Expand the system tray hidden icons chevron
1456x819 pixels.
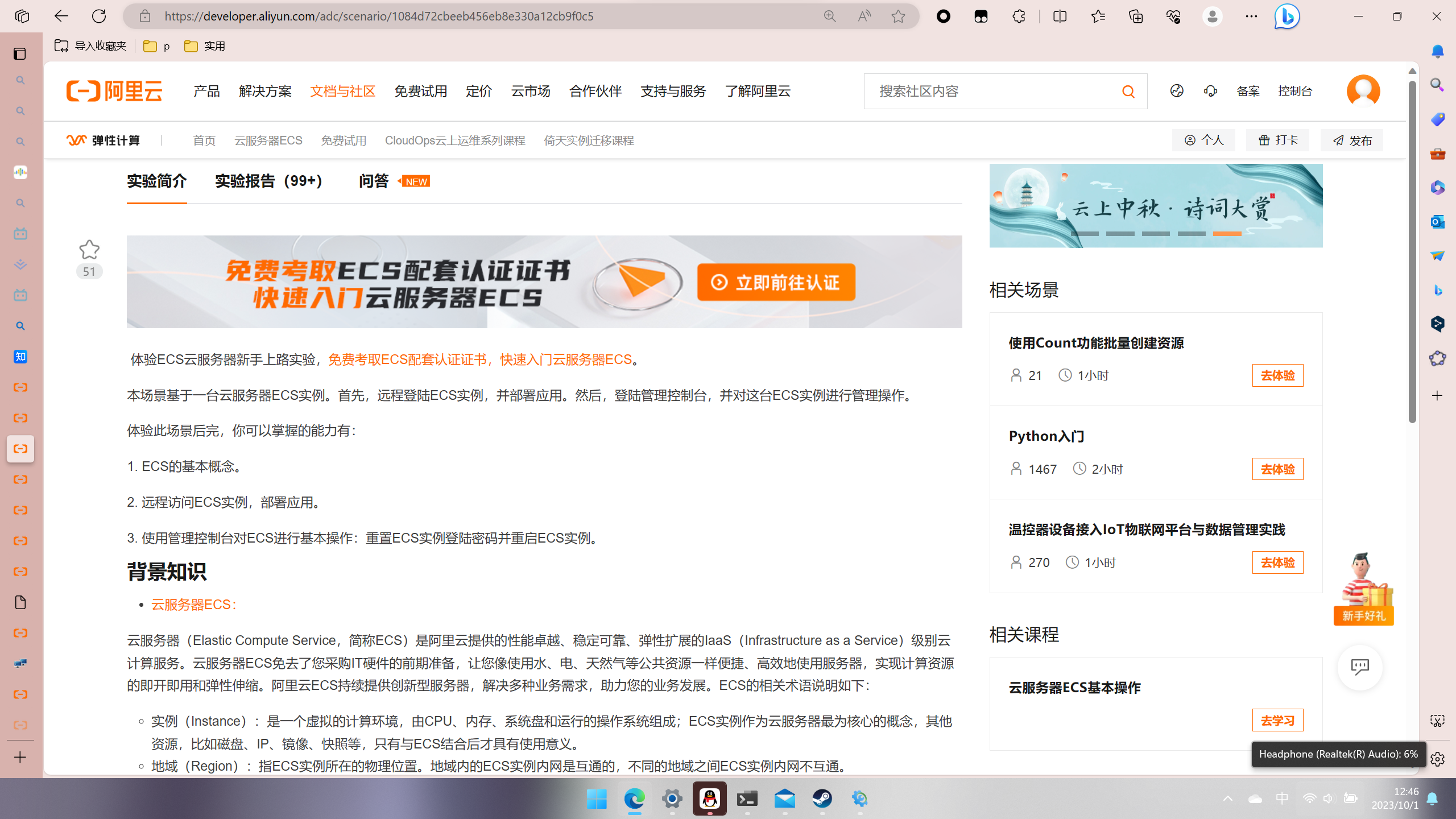tap(1228, 799)
